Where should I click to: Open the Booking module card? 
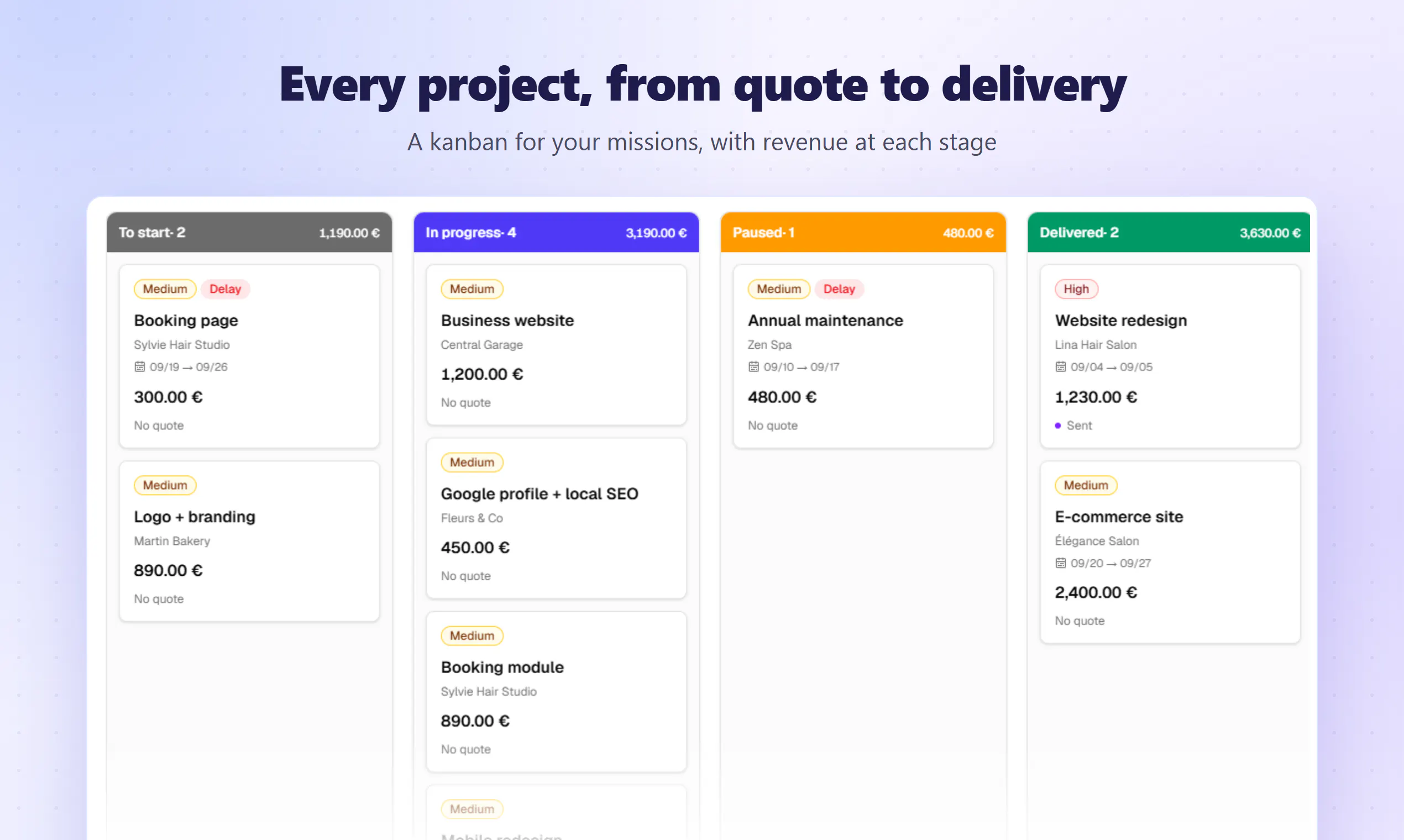click(556, 692)
